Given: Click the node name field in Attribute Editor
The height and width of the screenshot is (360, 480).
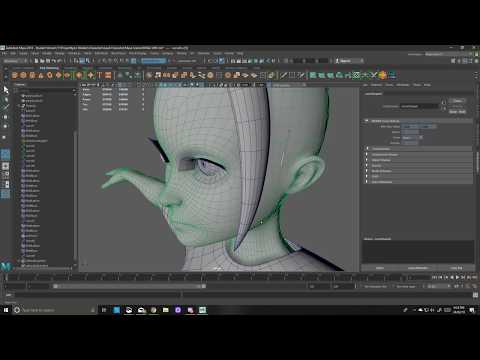Looking at the screenshot, I should coord(420,106).
